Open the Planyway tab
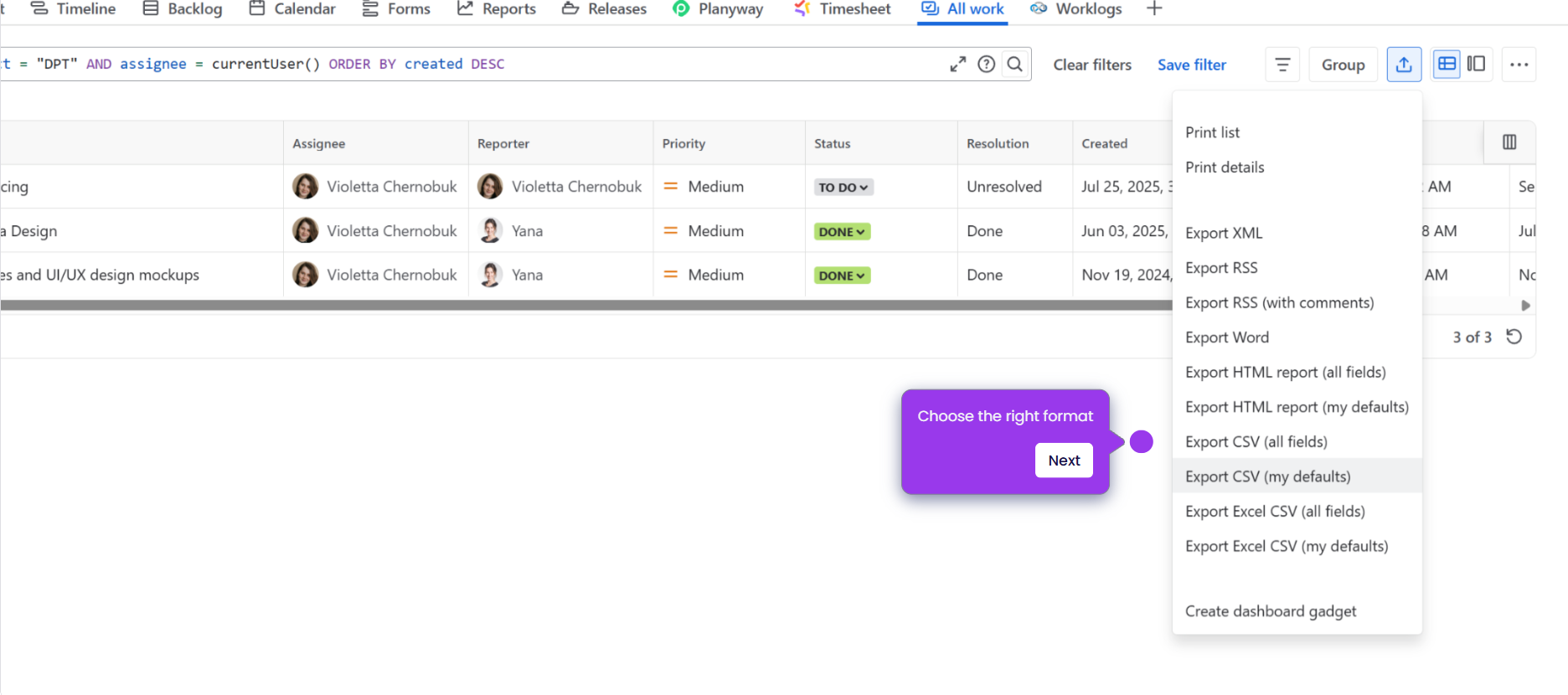 pyautogui.click(x=719, y=9)
